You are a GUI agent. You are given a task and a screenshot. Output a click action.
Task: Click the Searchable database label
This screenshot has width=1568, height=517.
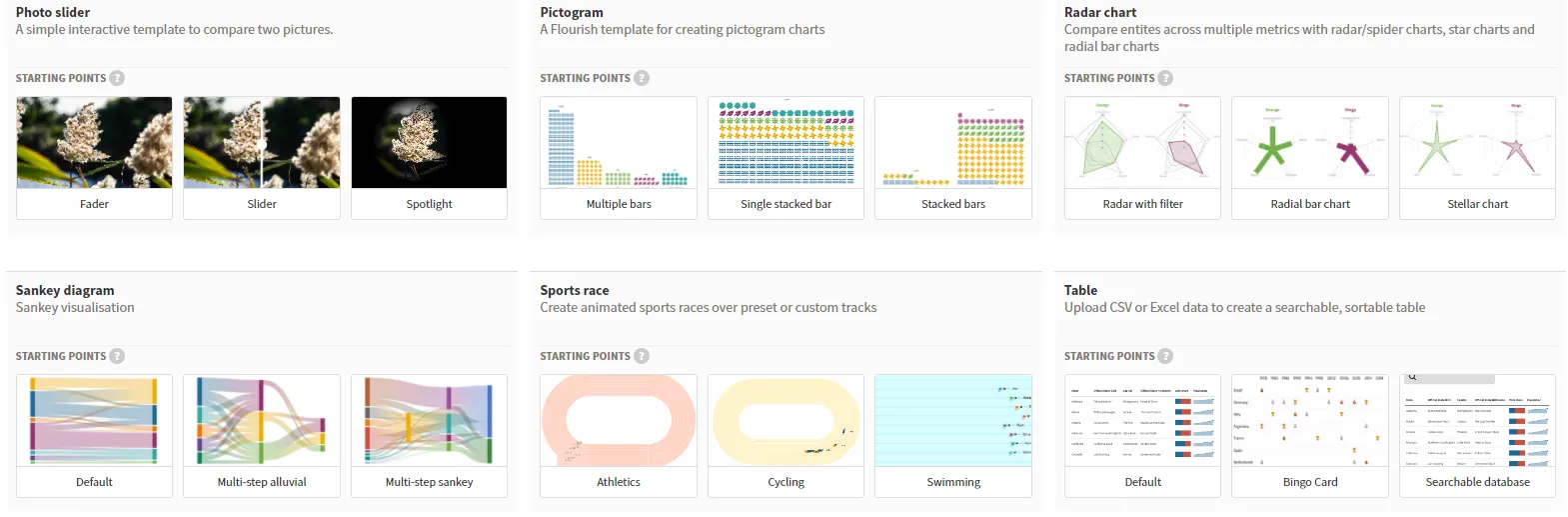coord(1477,482)
